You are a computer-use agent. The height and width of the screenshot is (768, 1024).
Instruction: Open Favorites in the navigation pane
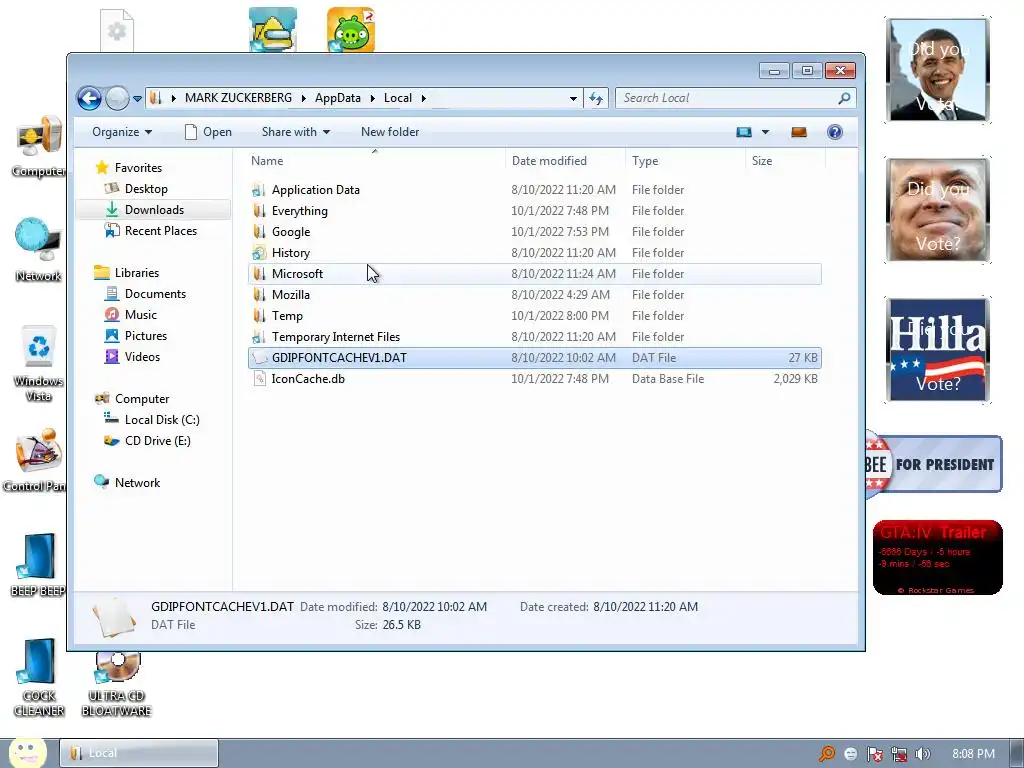tap(129, 168)
